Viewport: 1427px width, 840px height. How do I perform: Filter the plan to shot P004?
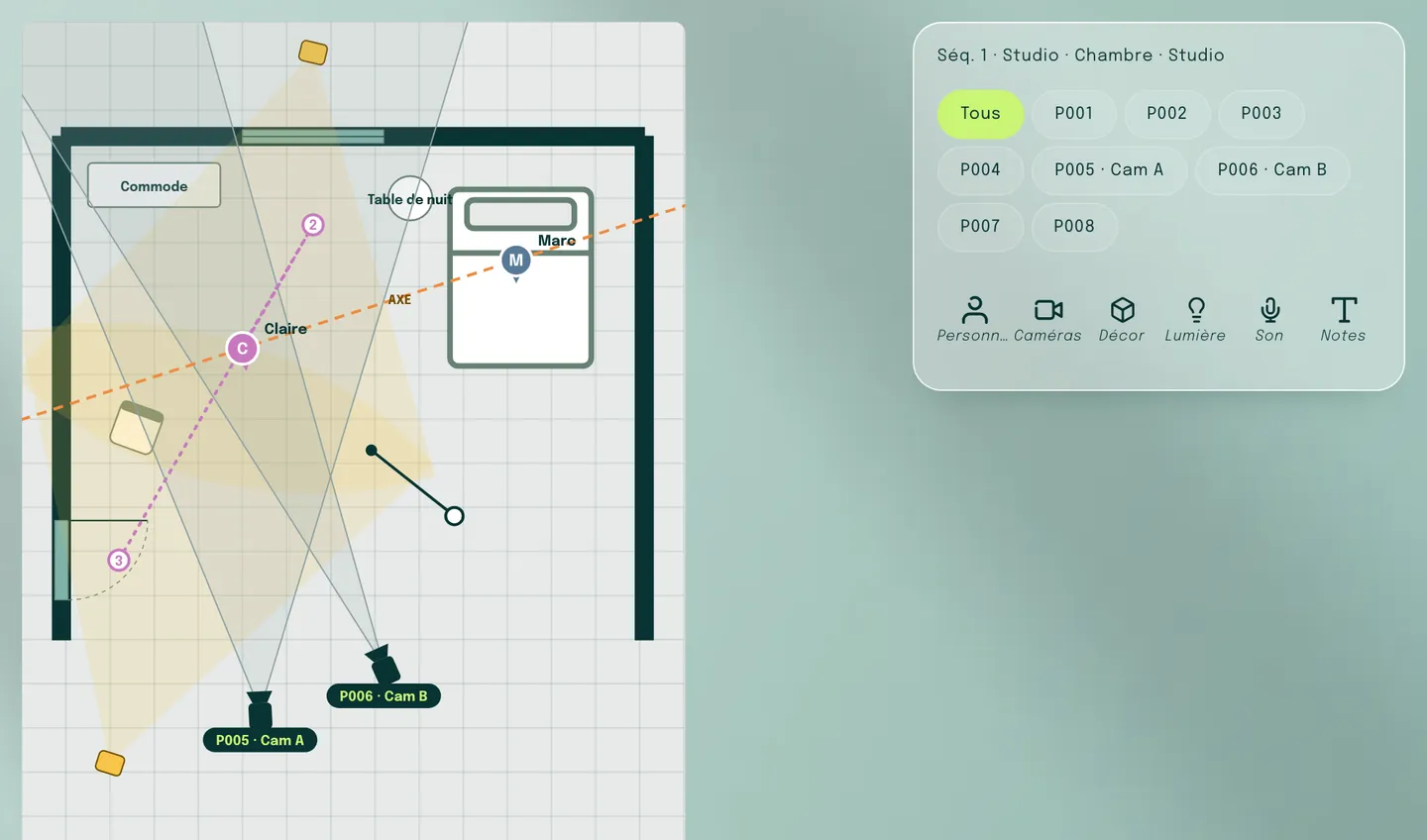click(980, 169)
